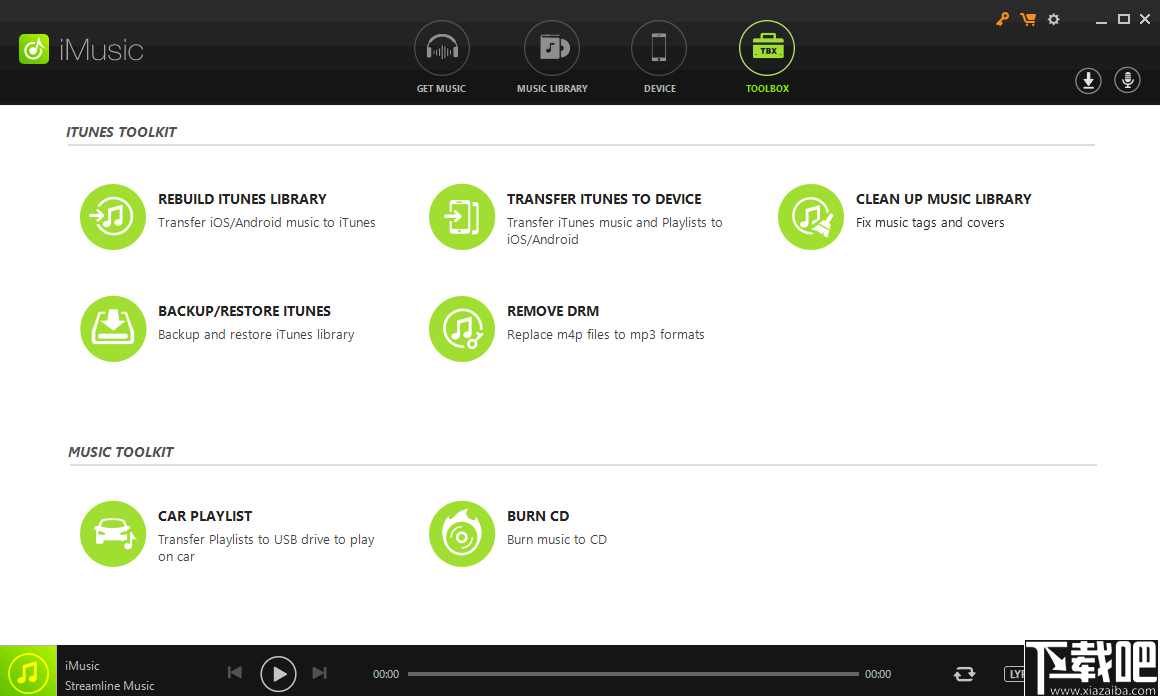The width and height of the screenshot is (1160, 696).
Task: Skip to the next track
Action: coord(320,673)
